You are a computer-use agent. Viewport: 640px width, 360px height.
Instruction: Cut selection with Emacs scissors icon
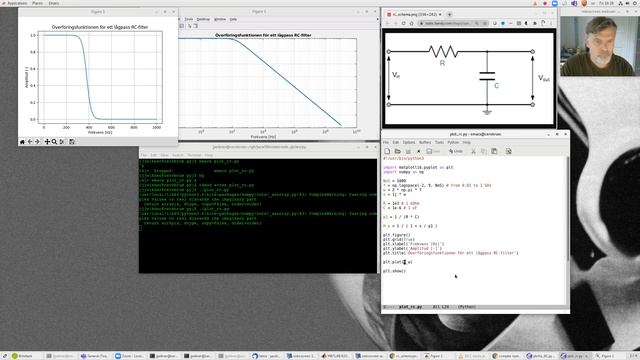click(x=473, y=151)
